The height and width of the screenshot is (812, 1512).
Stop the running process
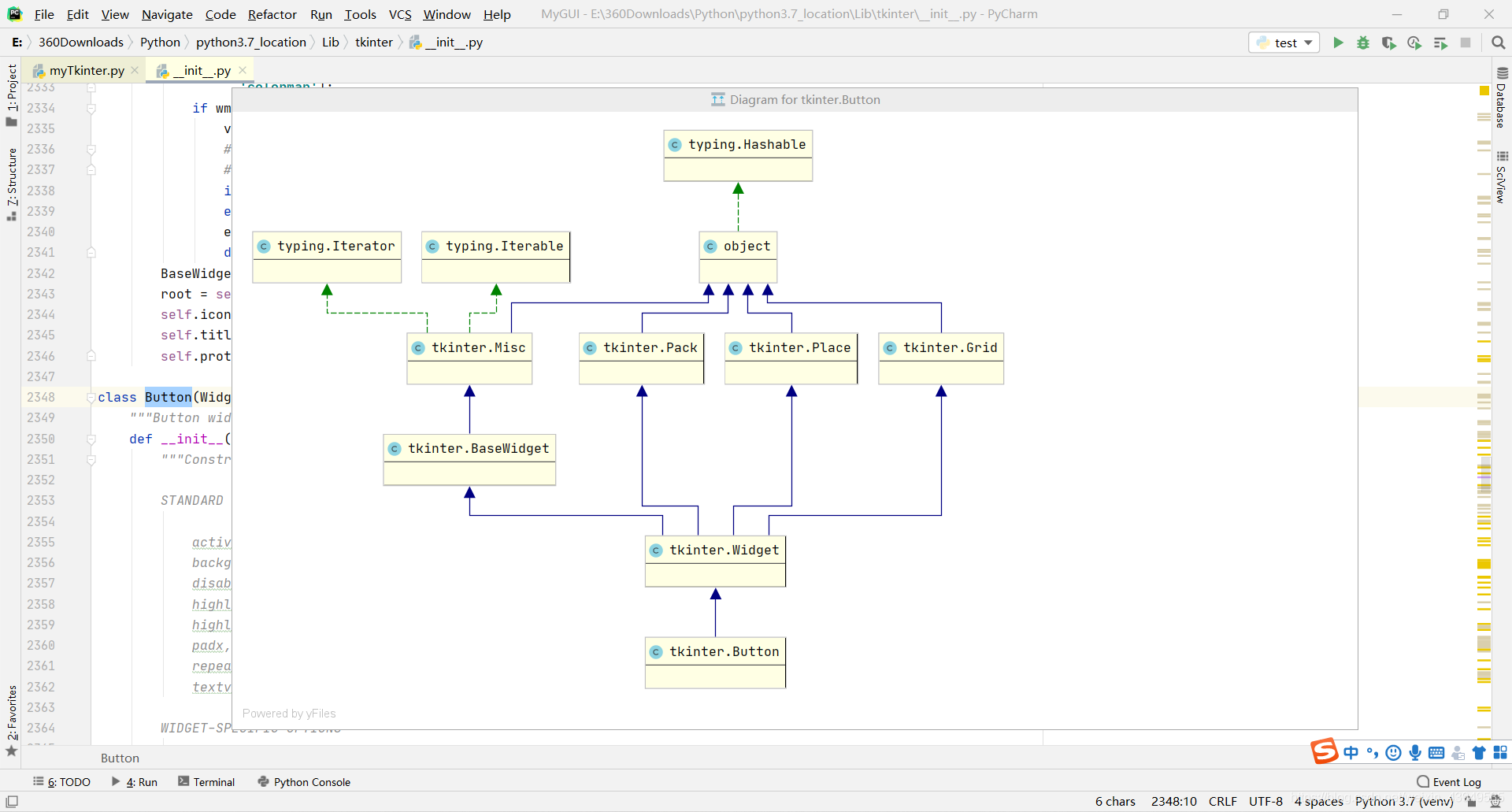click(x=1466, y=43)
